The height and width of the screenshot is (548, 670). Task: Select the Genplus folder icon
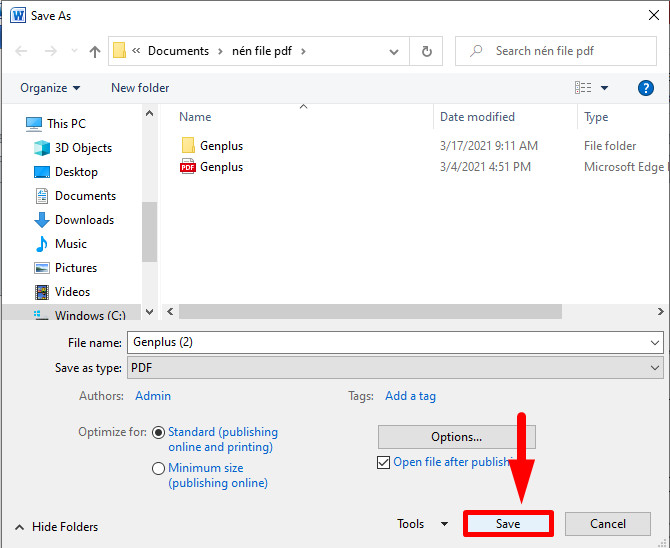(x=188, y=146)
